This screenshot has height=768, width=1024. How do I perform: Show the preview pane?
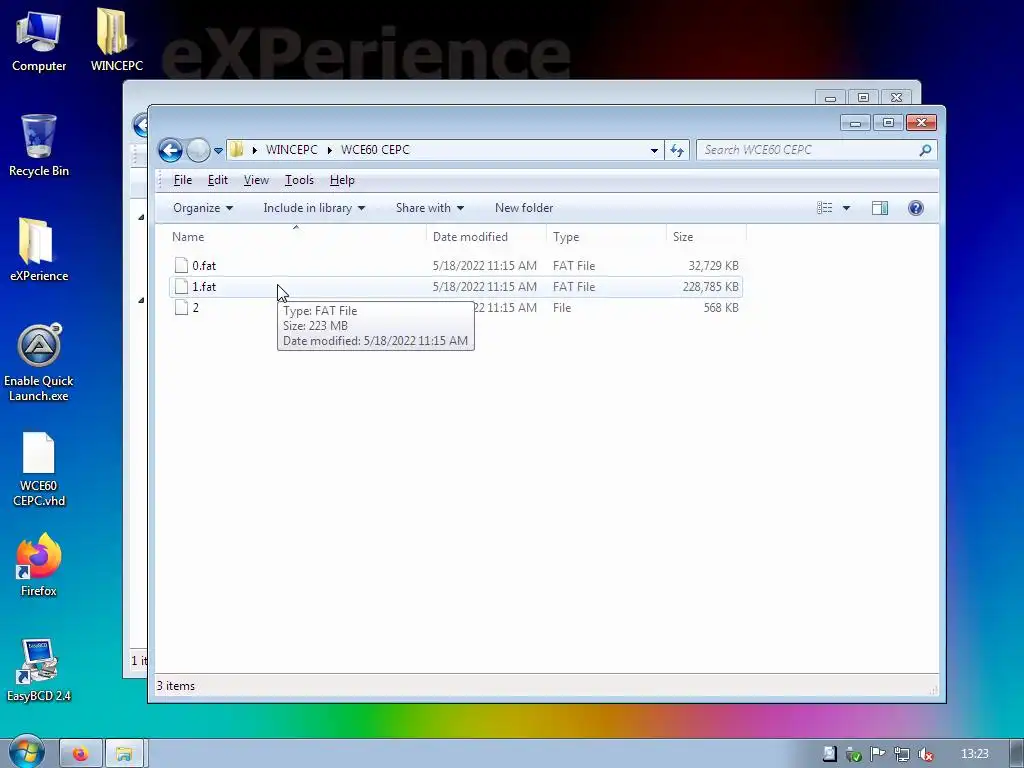click(x=880, y=208)
